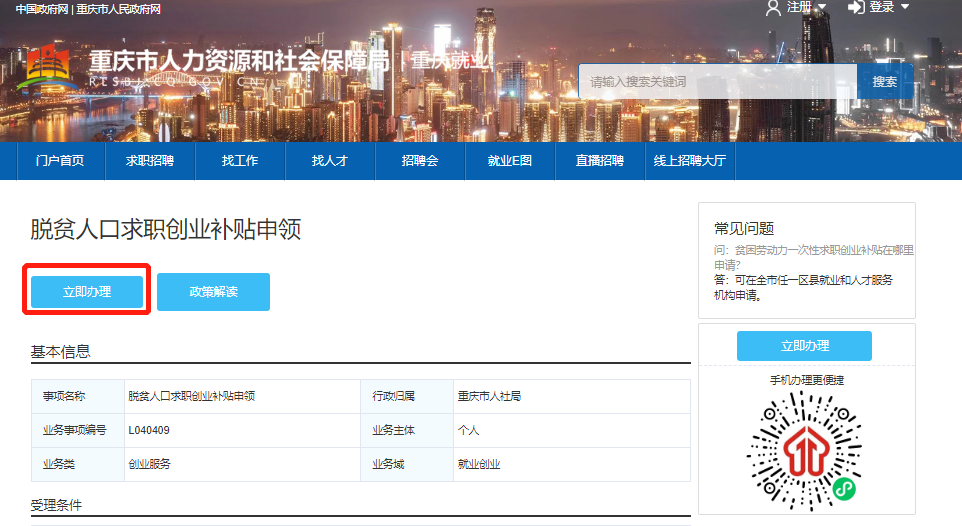The width and height of the screenshot is (962, 526).
Task: Expand the 注册 dropdown arrow
Action: pyautogui.click(x=822, y=8)
